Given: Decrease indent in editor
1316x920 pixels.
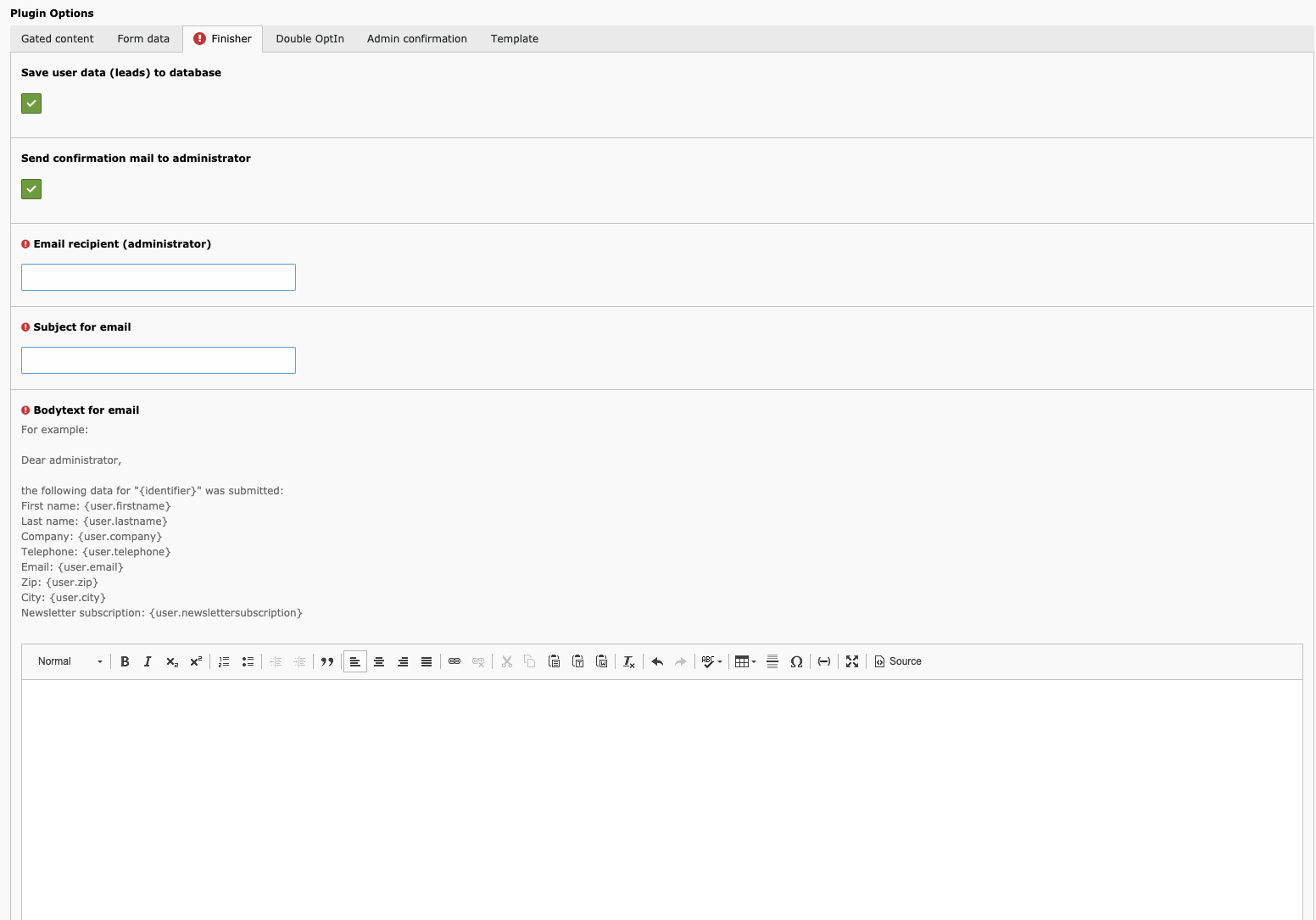Looking at the screenshot, I should (x=276, y=661).
